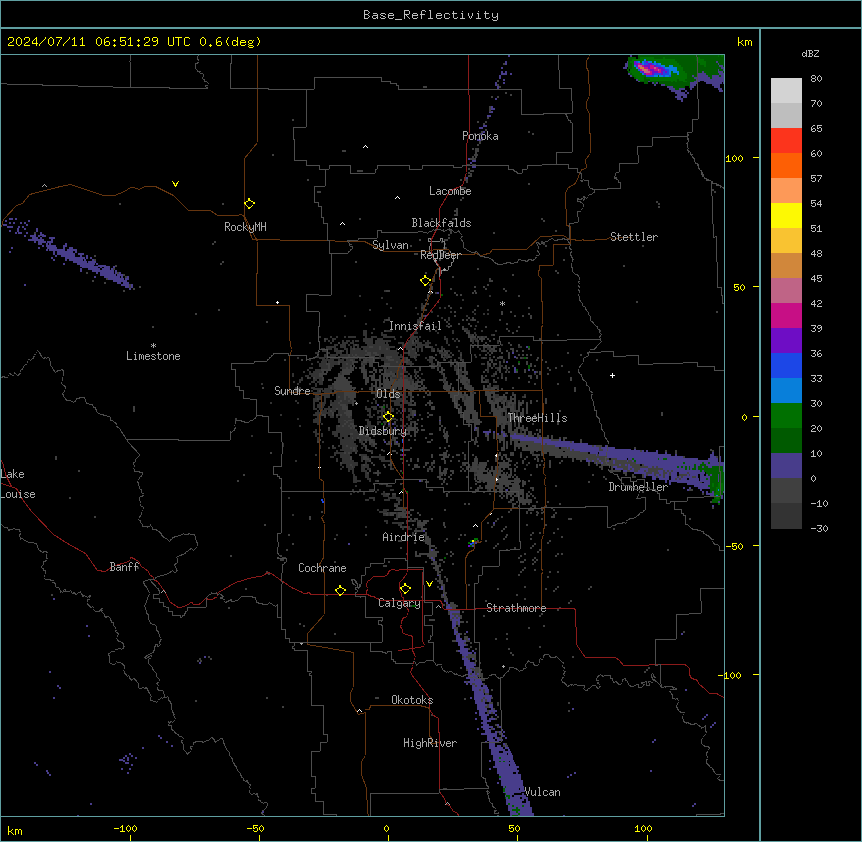Click the white cross marker north of Drumheller
The width and height of the screenshot is (862, 842).
coord(612,375)
